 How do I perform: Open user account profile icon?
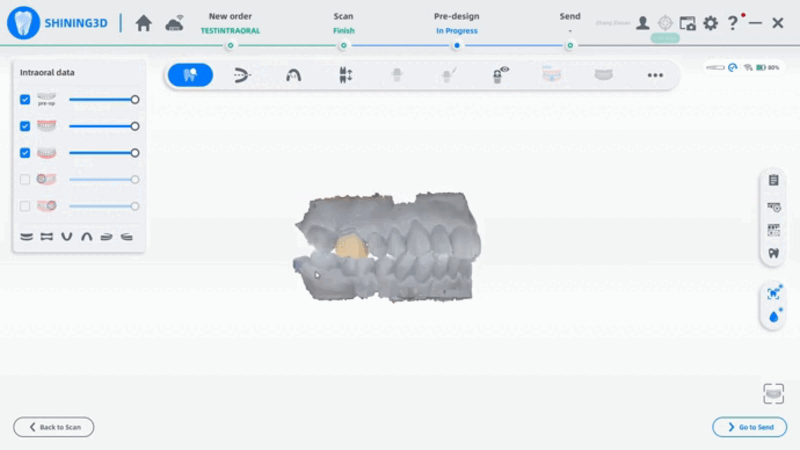[643, 23]
